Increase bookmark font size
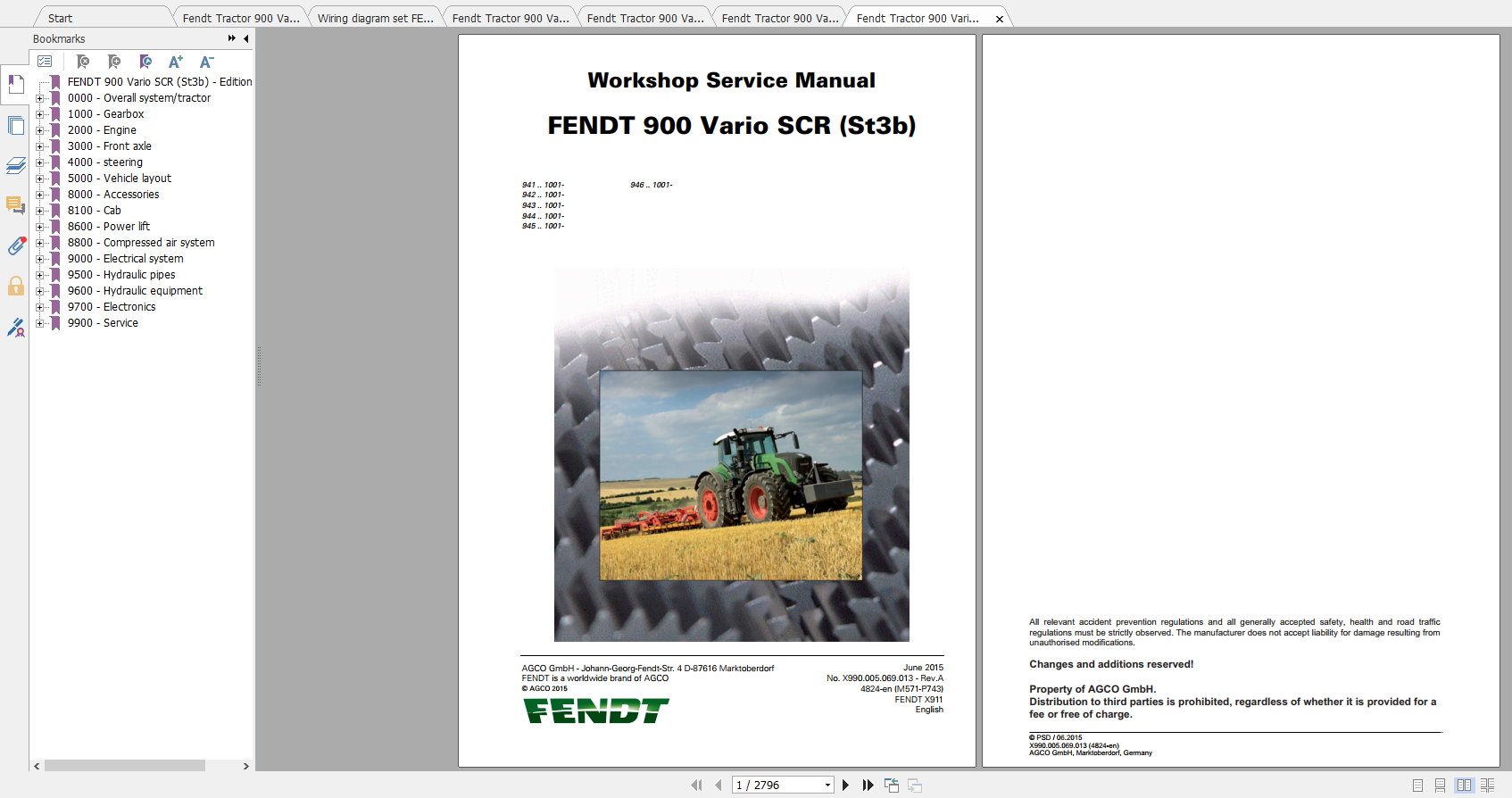 point(176,62)
